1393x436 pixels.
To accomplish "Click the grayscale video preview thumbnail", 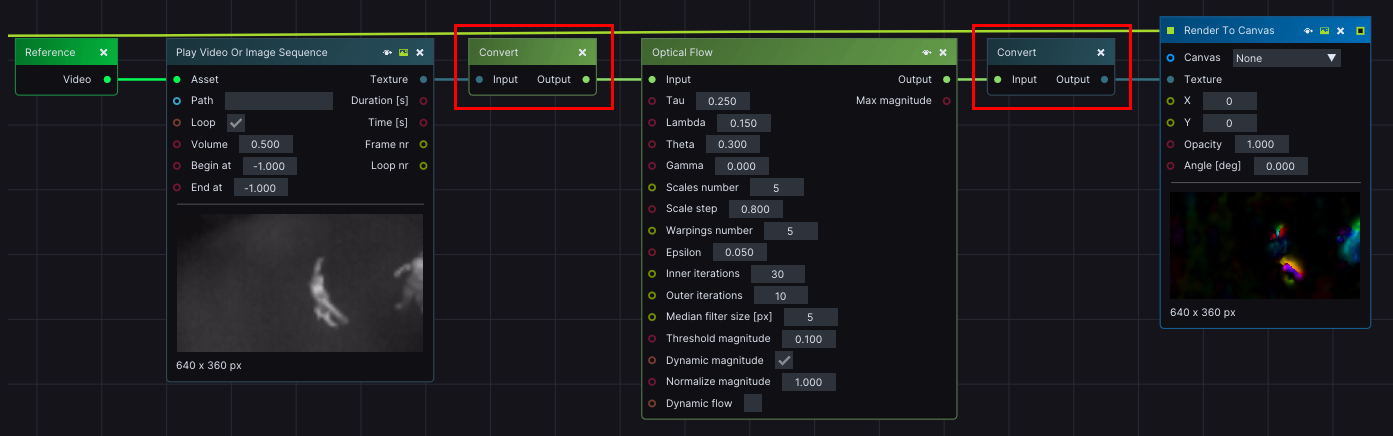I will tap(300, 282).
